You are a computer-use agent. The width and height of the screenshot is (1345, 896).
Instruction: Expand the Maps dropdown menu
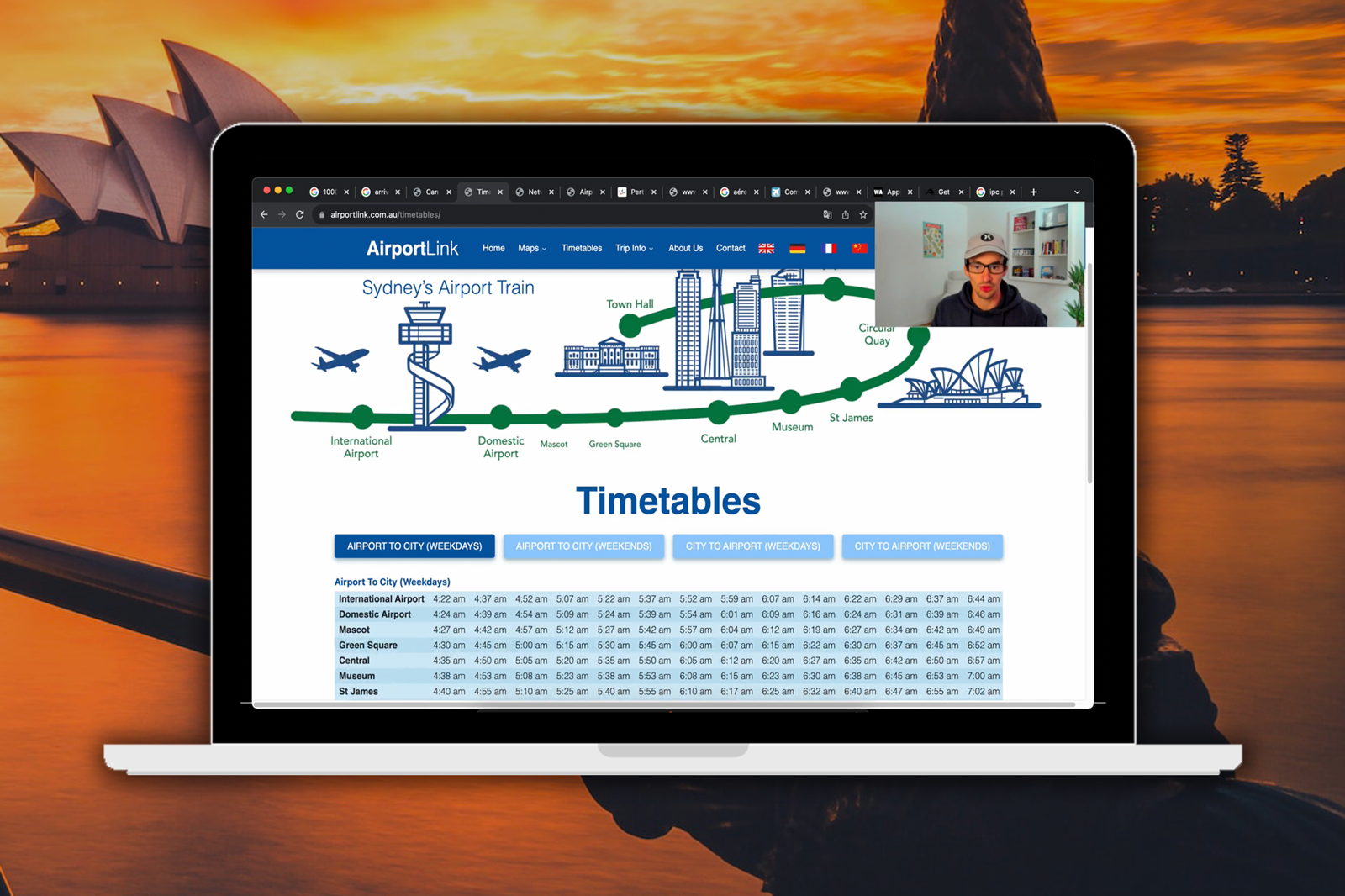pyautogui.click(x=531, y=248)
